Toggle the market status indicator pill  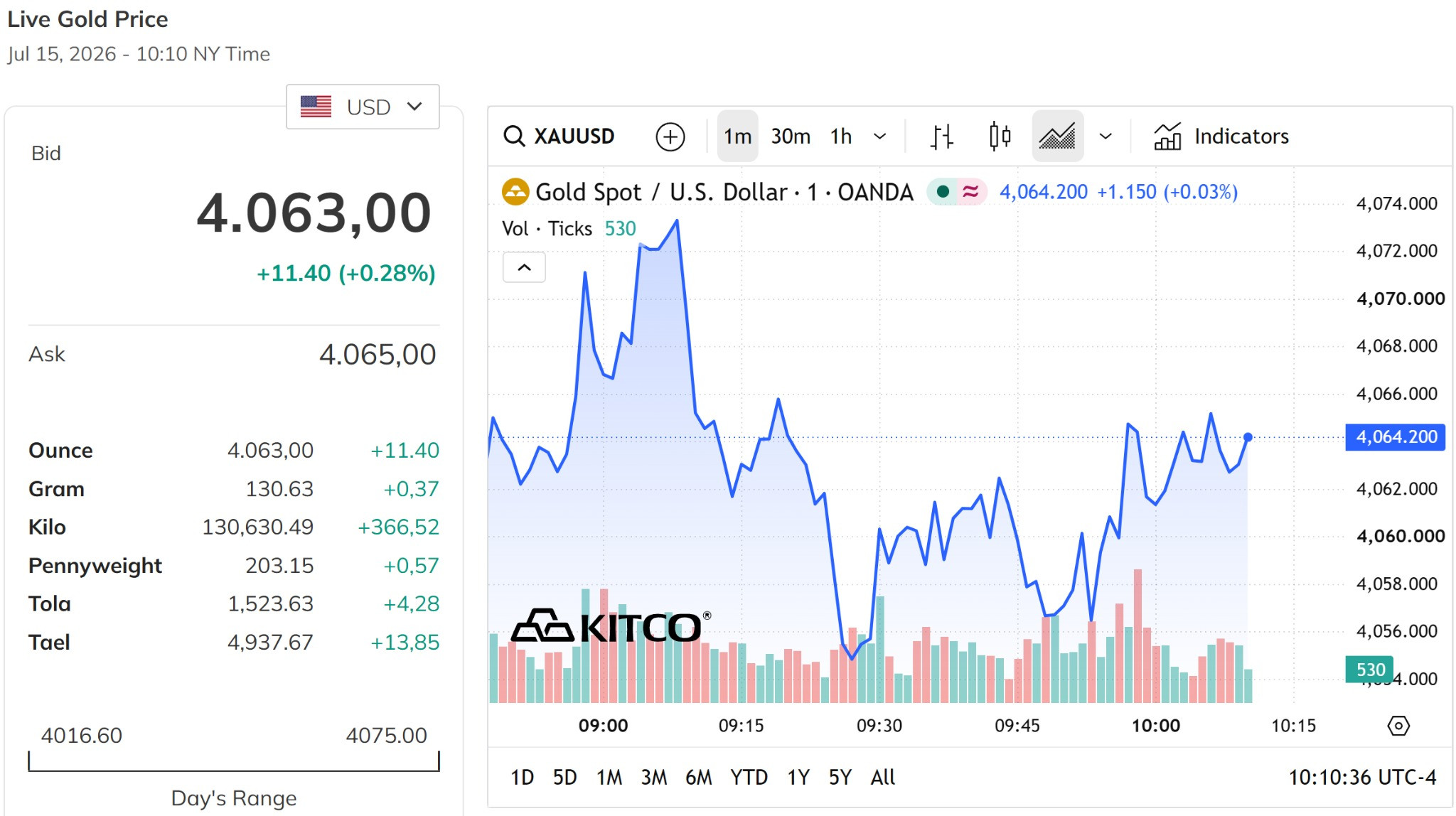click(x=957, y=192)
